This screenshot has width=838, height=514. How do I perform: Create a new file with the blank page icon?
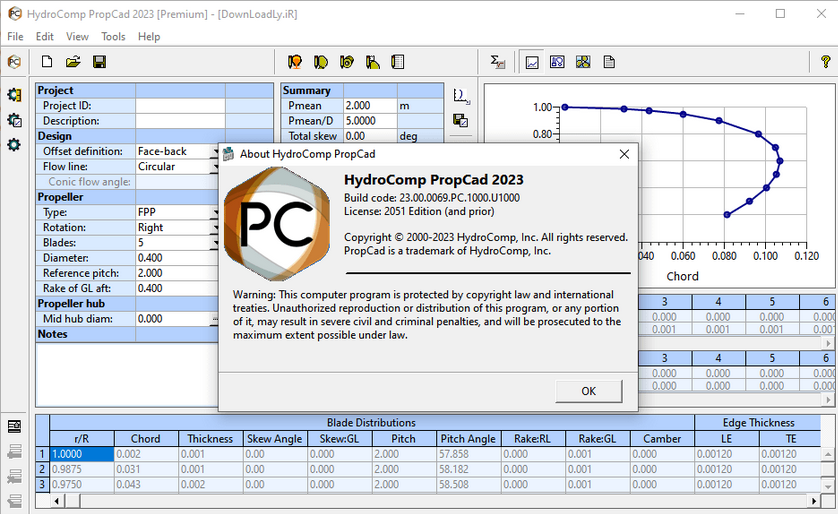pyautogui.click(x=47, y=62)
